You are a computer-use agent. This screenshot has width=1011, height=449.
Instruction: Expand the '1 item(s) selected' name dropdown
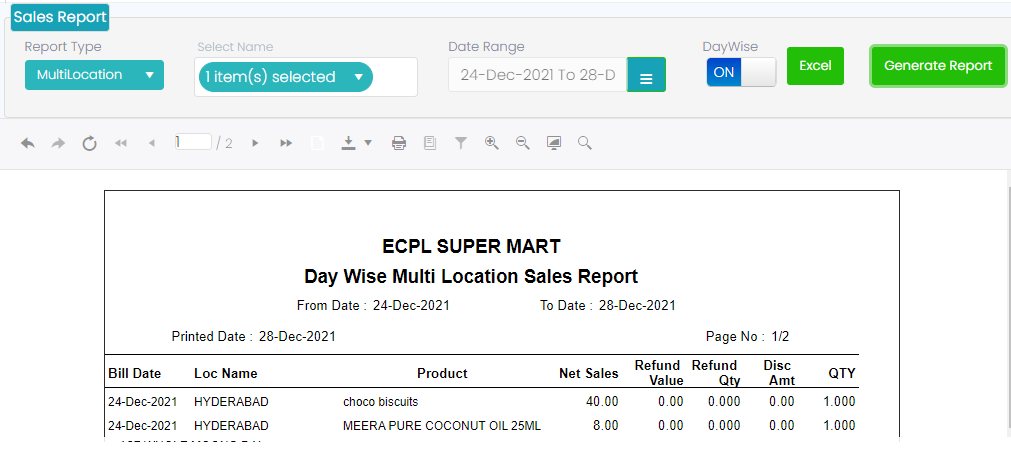click(285, 77)
